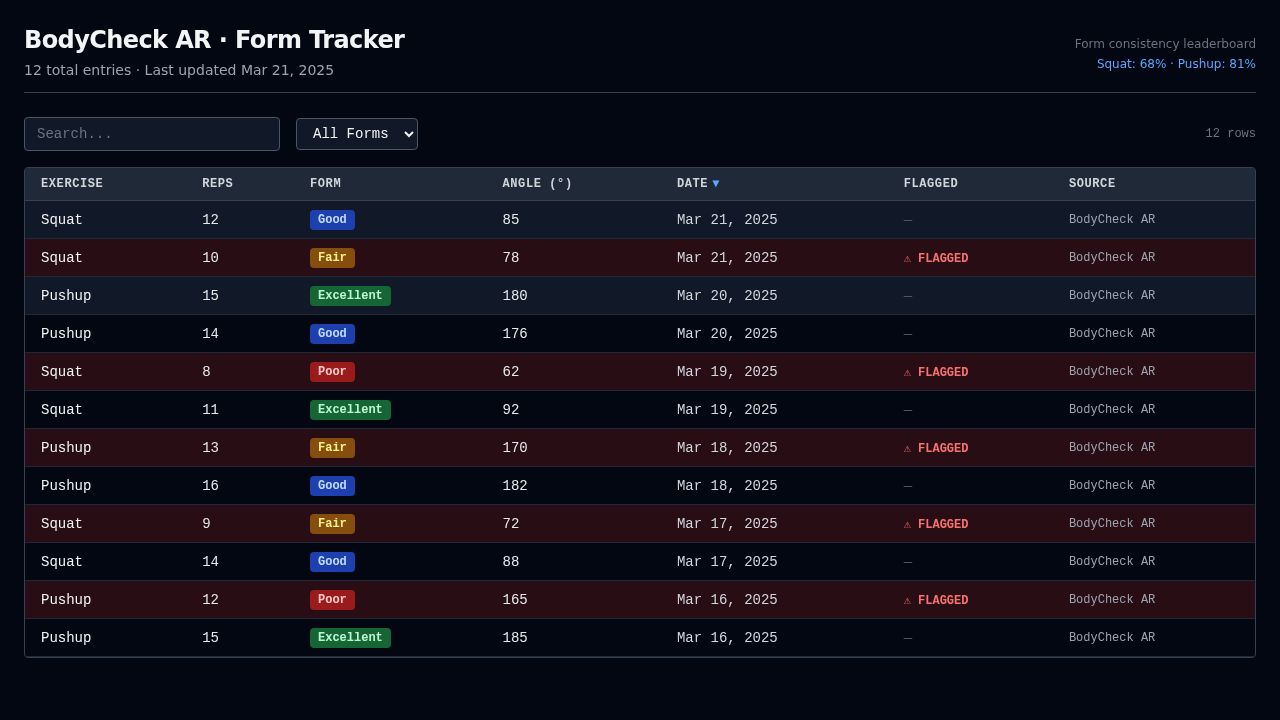
Task: Select angle value 180
Action: coord(515,296)
